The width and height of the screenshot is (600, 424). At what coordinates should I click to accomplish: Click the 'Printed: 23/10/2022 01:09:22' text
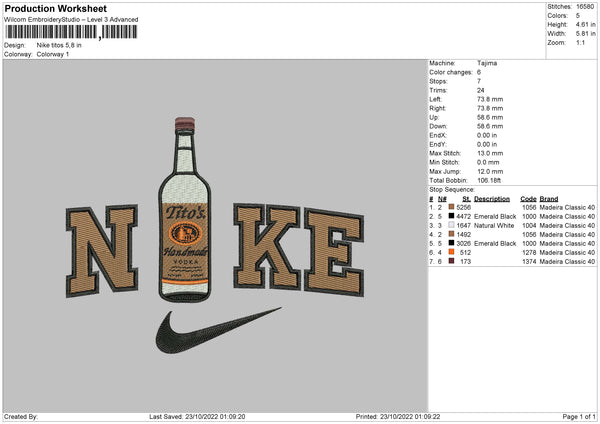[398, 417]
